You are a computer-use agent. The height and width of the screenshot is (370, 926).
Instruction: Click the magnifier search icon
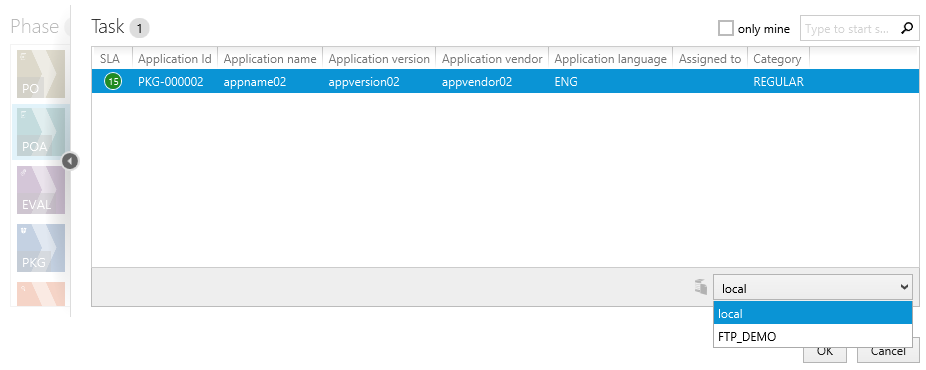(x=907, y=28)
